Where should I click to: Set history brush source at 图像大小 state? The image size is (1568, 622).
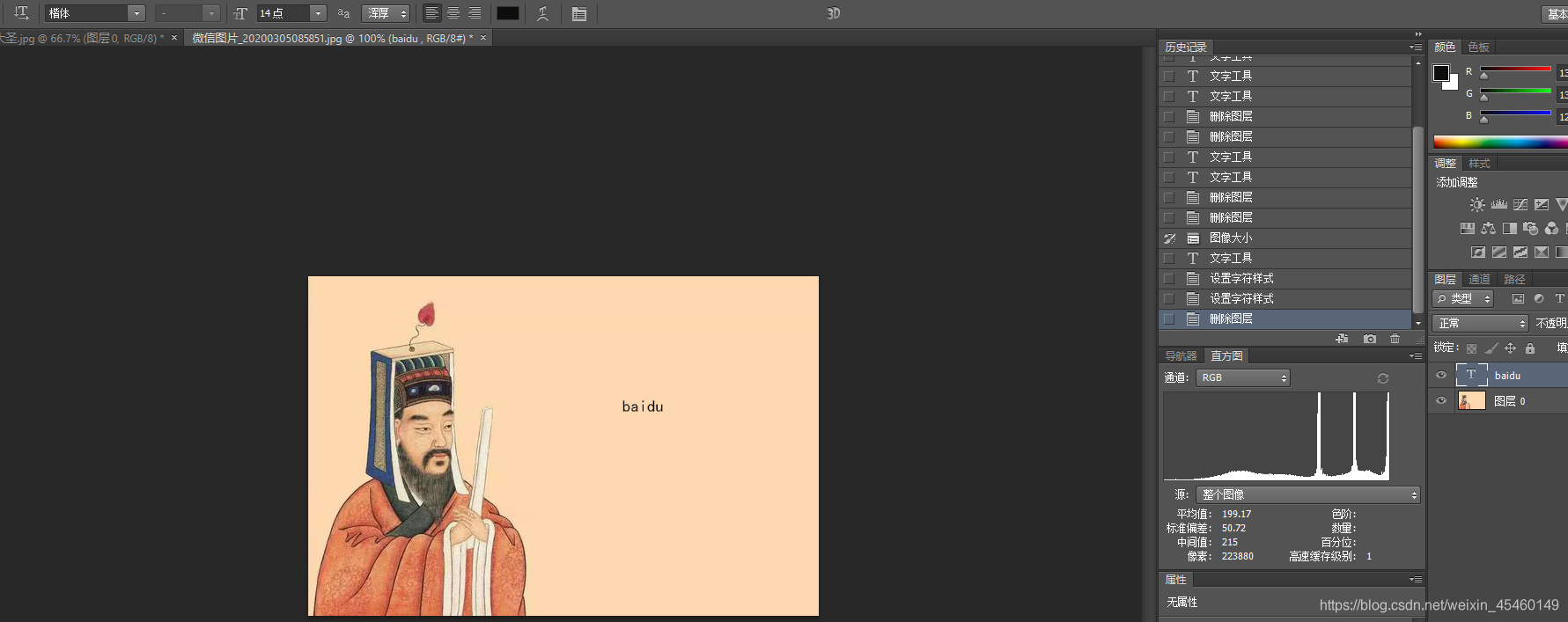pyautogui.click(x=1169, y=238)
